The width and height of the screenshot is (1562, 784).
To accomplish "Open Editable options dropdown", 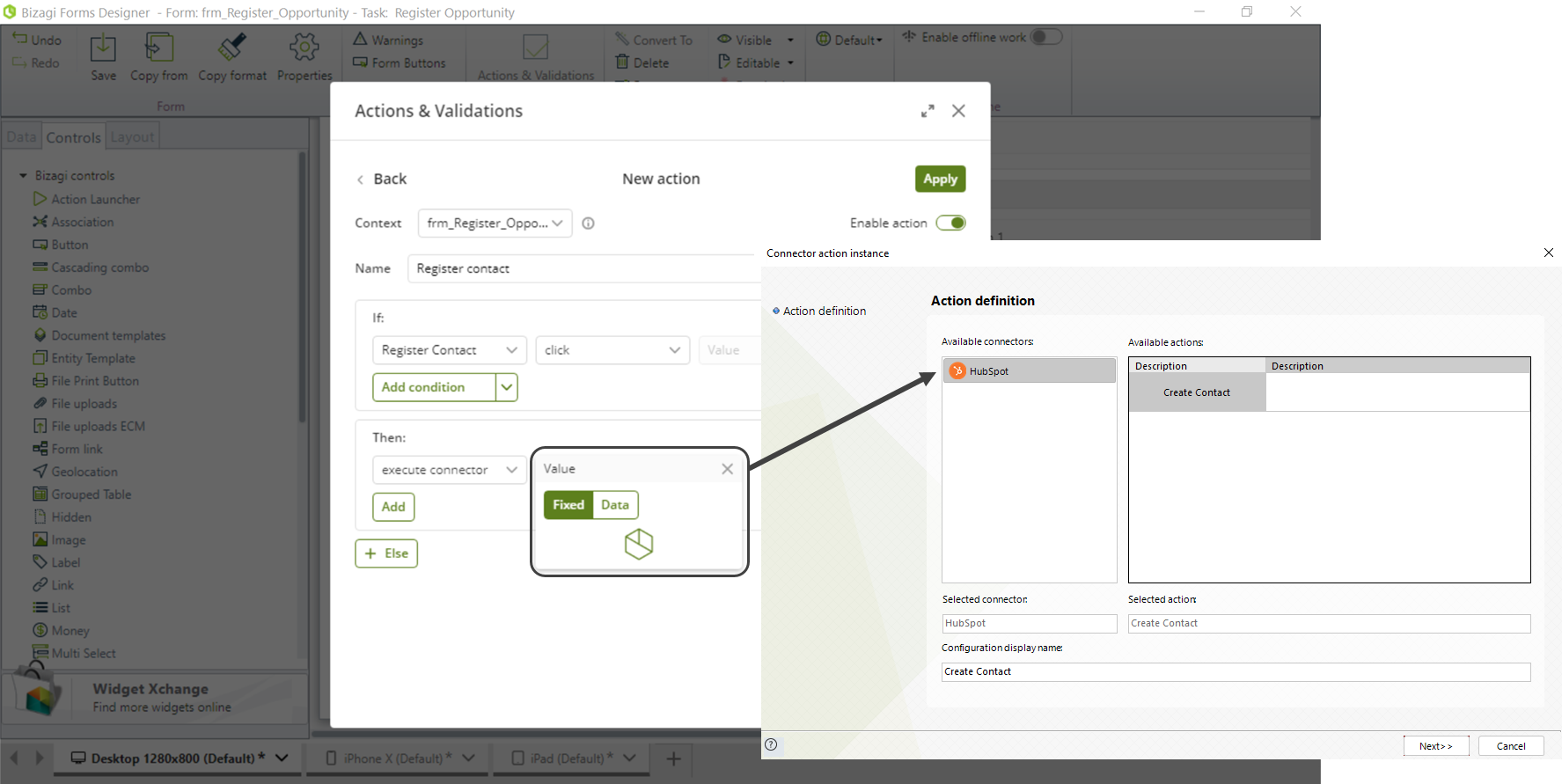I will [790, 62].
